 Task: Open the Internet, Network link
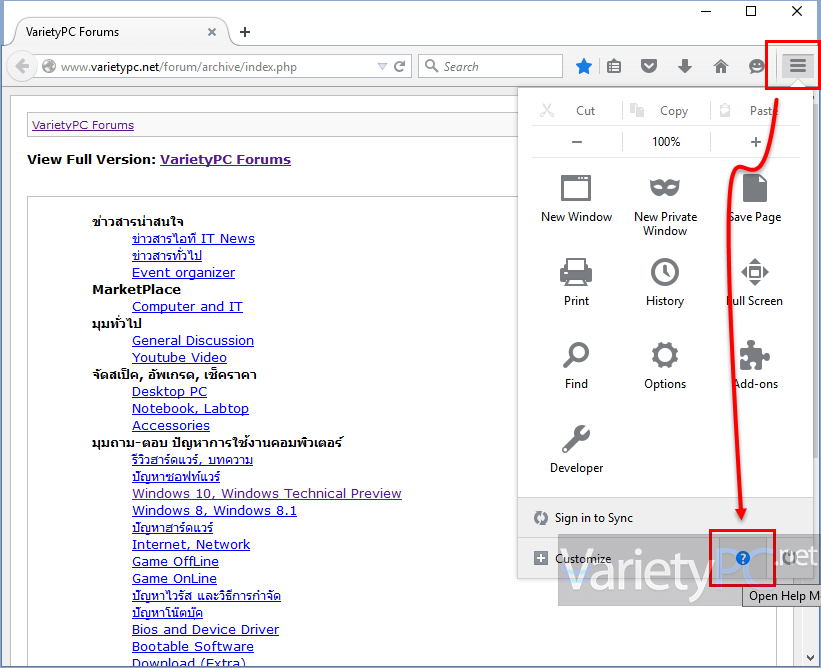tap(191, 544)
